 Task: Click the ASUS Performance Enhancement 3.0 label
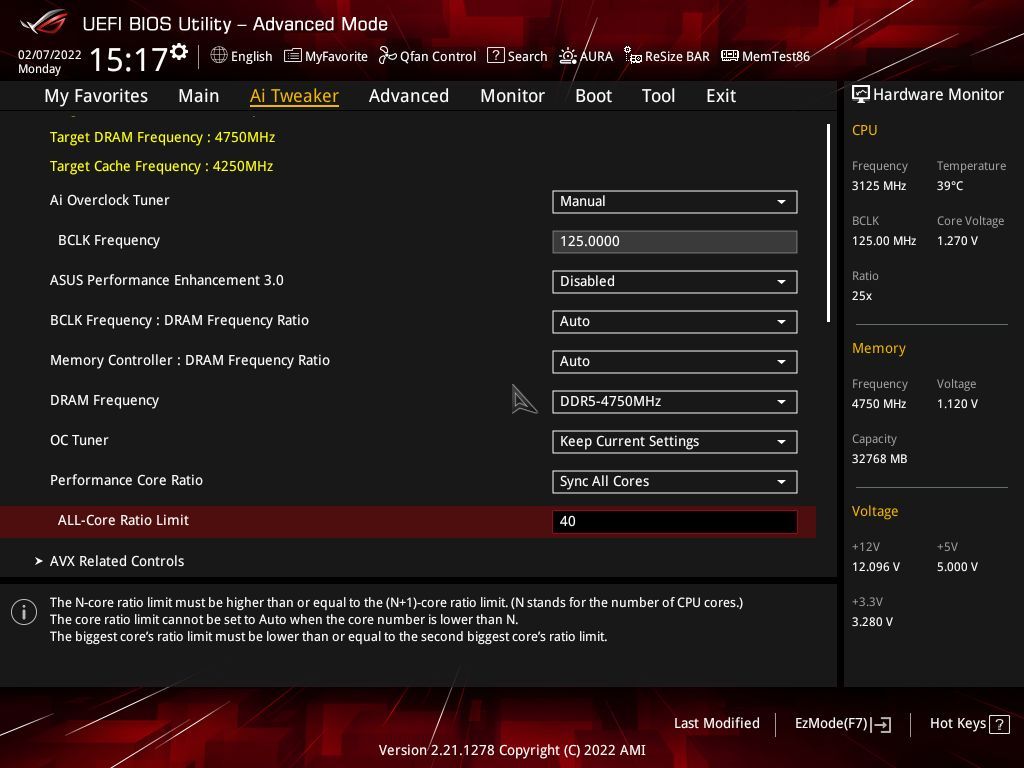pyautogui.click(x=167, y=280)
